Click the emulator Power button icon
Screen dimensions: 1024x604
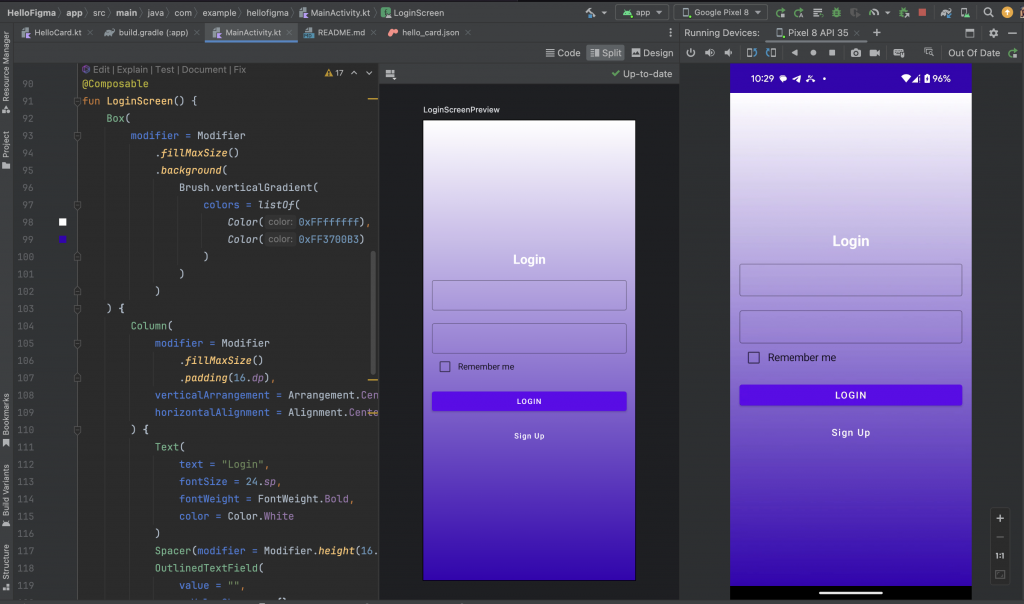690,53
